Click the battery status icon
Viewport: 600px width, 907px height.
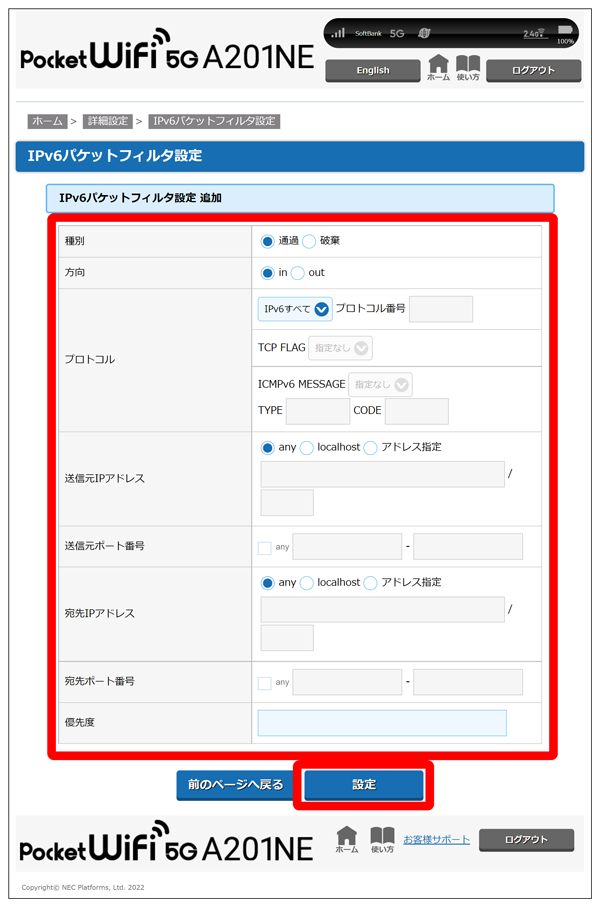(566, 31)
